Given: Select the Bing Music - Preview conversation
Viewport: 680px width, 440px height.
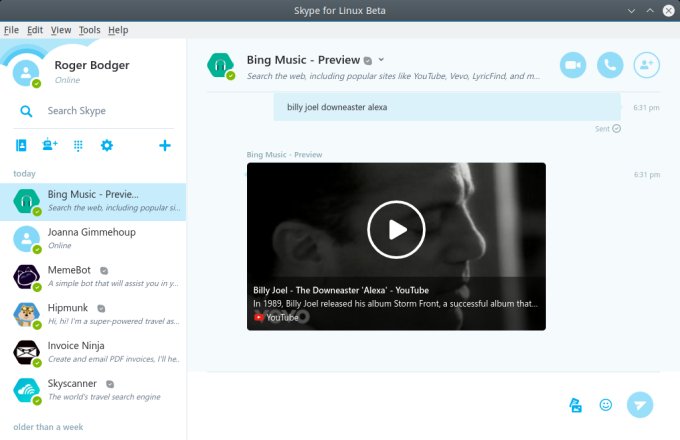Looking at the screenshot, I should (93, 202).
